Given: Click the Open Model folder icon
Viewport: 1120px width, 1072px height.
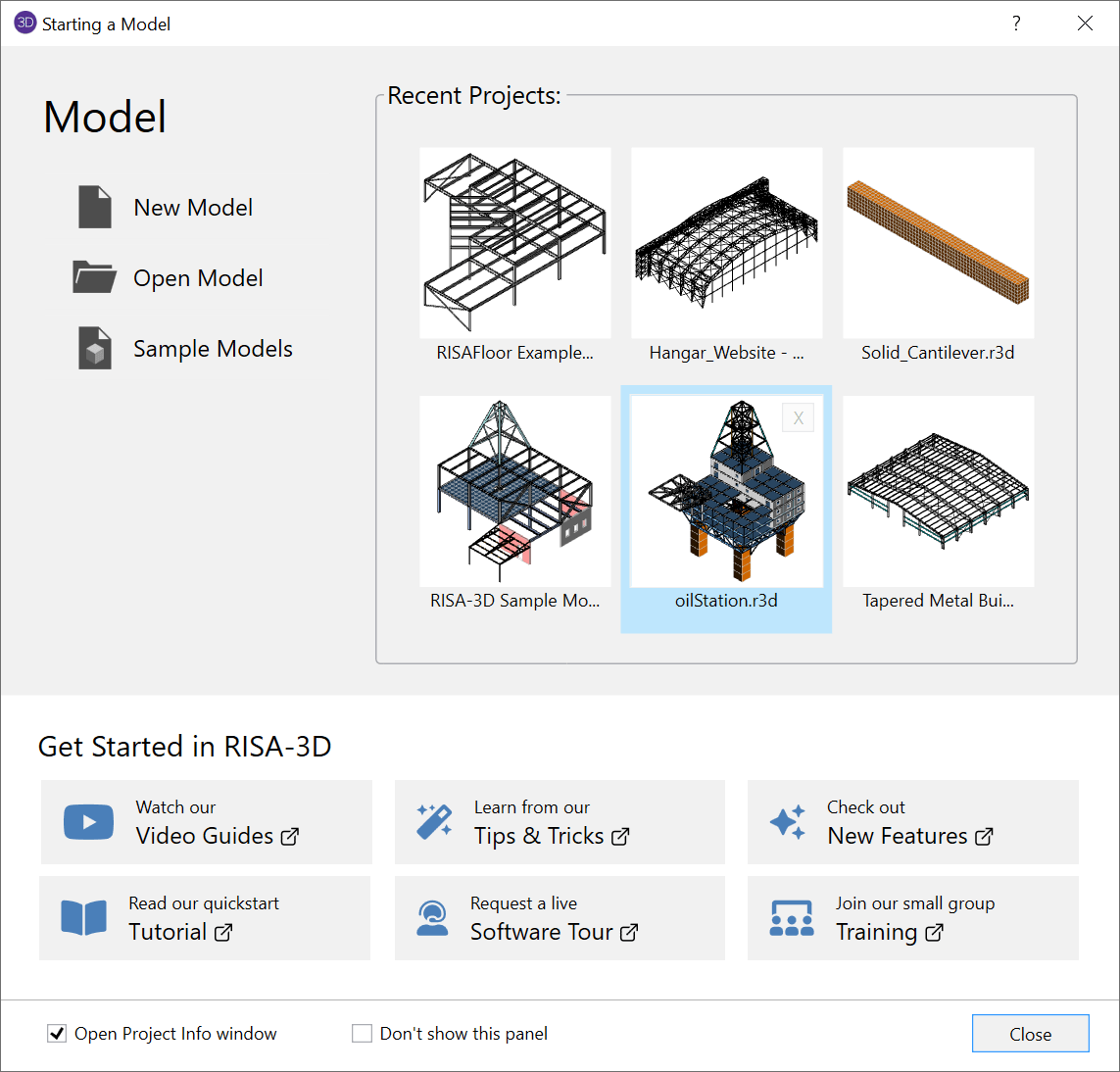Looking at the screenshot, I should [94, 278].
